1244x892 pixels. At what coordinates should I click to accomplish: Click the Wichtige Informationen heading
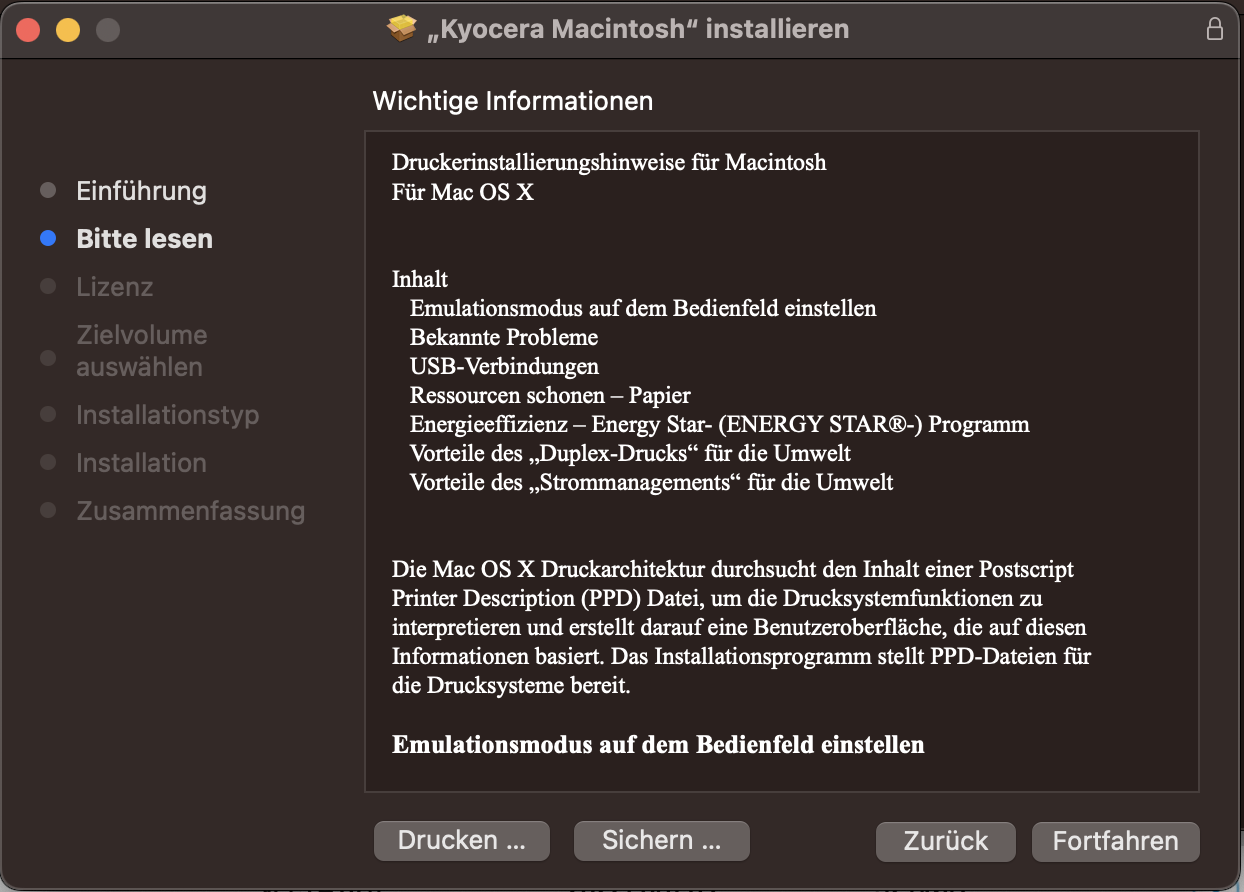(512, 101)
